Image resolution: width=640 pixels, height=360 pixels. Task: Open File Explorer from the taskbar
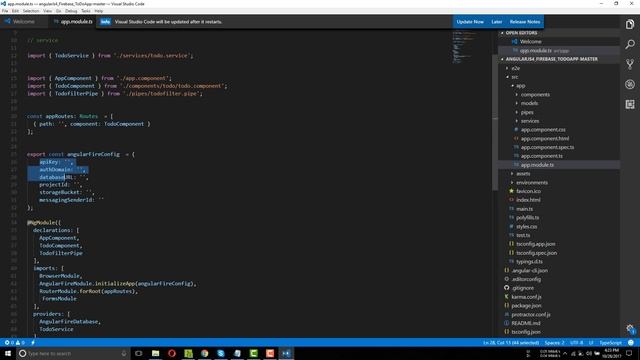pos(156,353)
